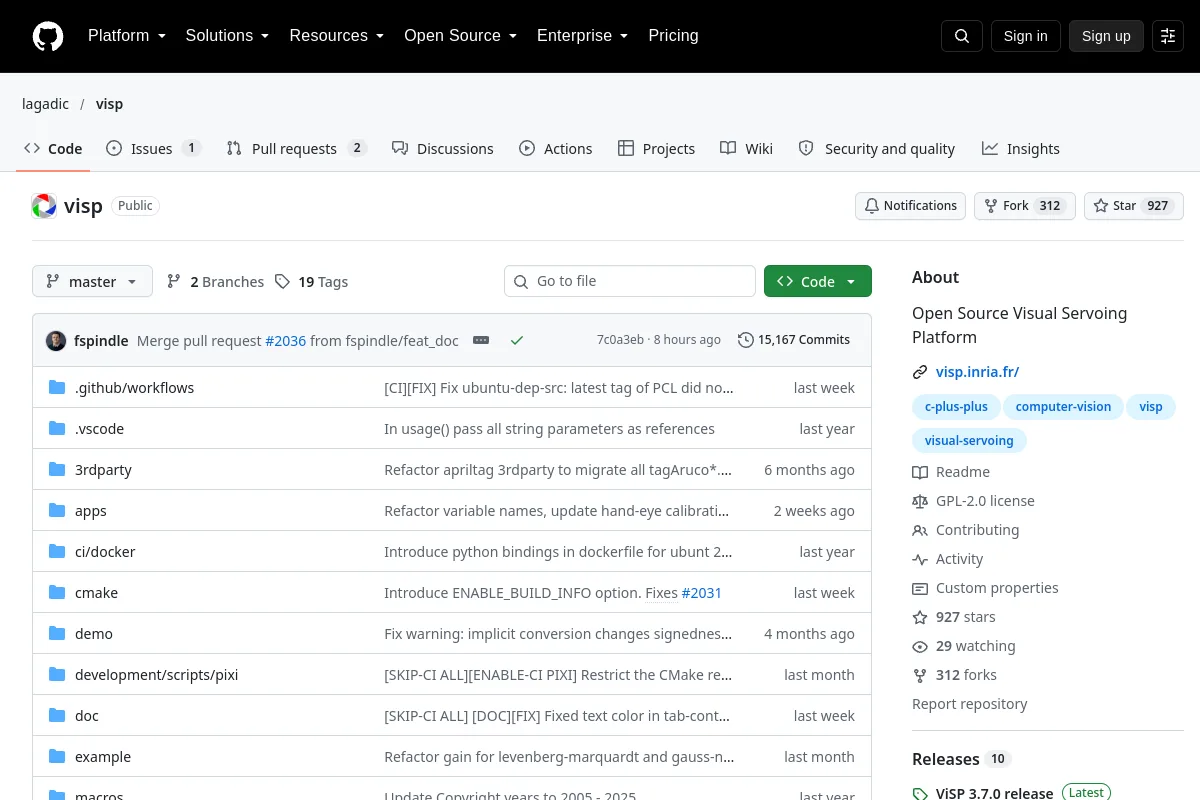Expand the Solutions menu

pyautogui.click(x=228, y=35)
